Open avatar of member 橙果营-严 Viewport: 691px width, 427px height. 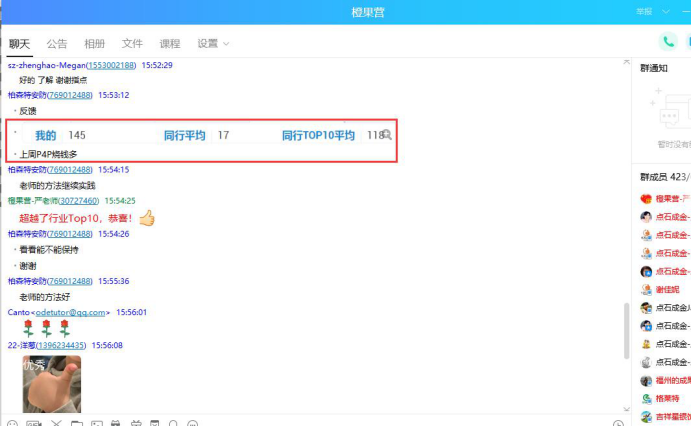646,199
